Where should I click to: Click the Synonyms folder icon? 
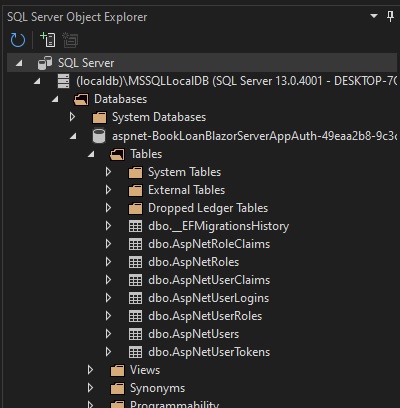coord(117,388)
